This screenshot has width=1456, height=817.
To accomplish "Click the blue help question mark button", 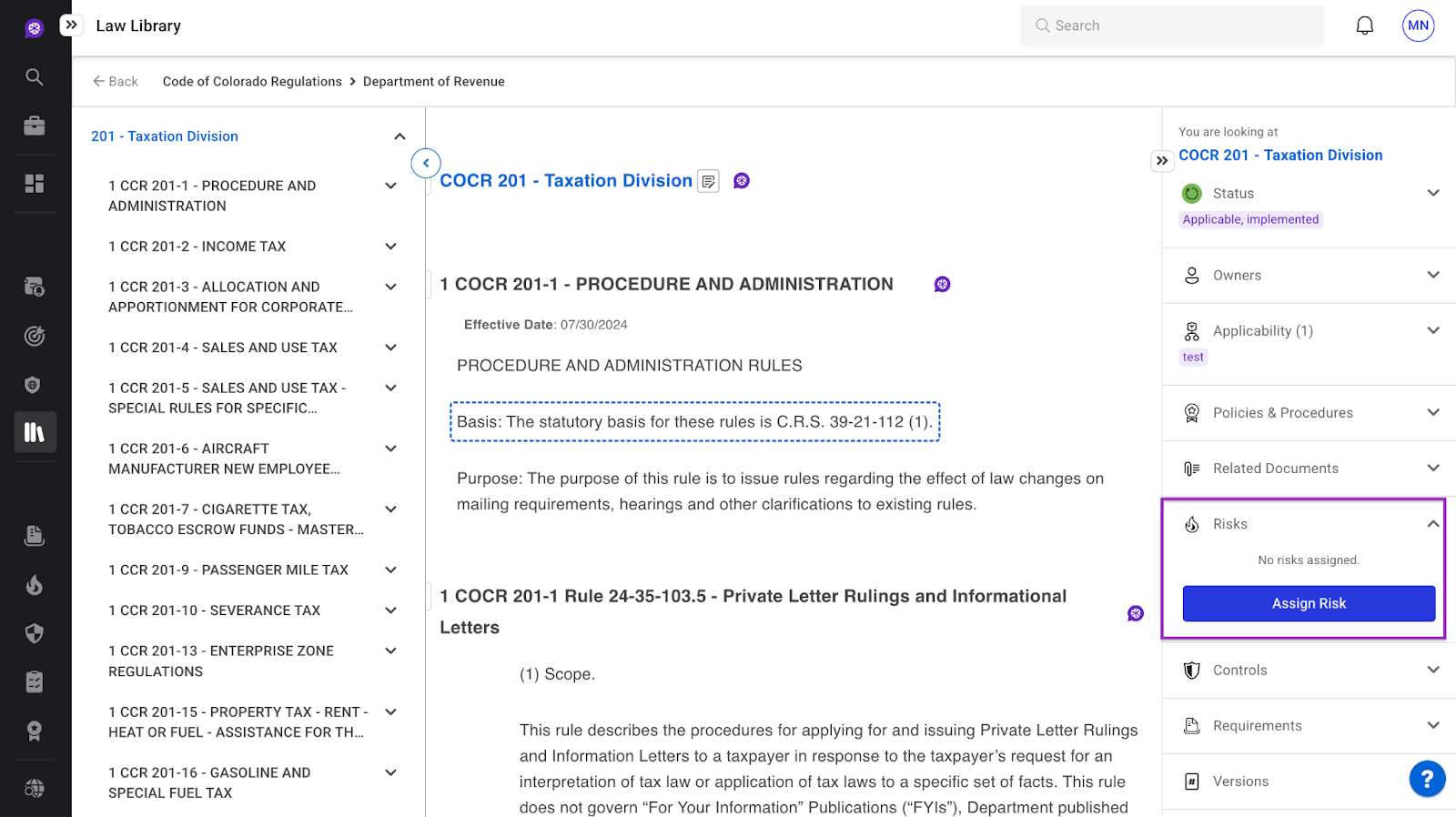I will point(1427,779).
